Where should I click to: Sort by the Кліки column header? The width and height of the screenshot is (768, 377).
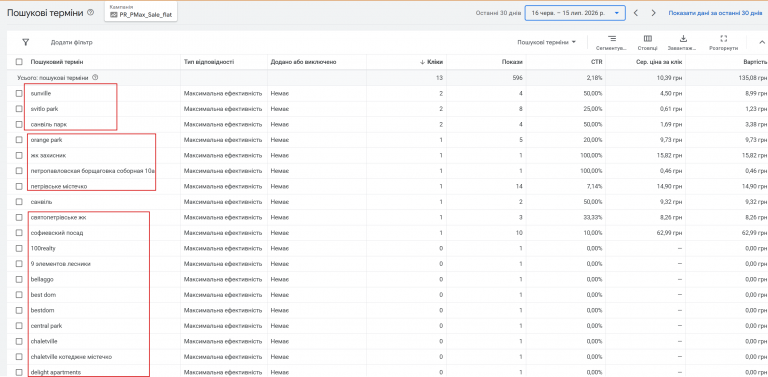432,62
